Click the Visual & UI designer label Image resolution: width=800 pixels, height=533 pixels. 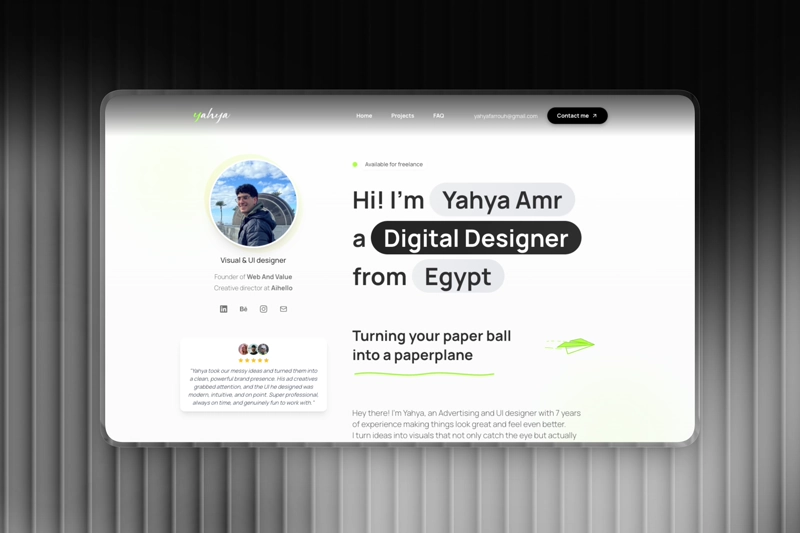pos(253,260)
